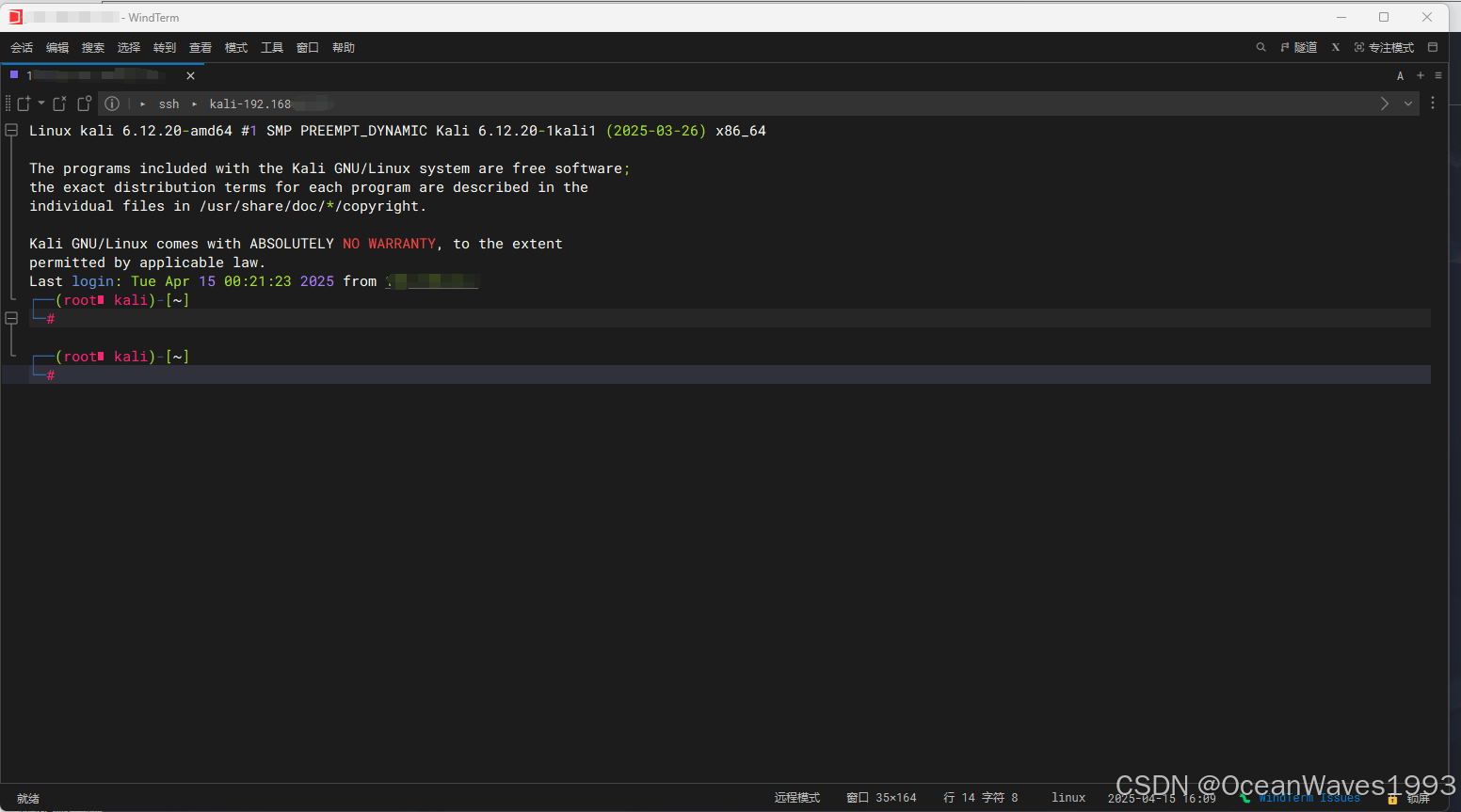Open the WindTerm Issues link in the status bar
1461x812 pixels.
click(1308, 798)
